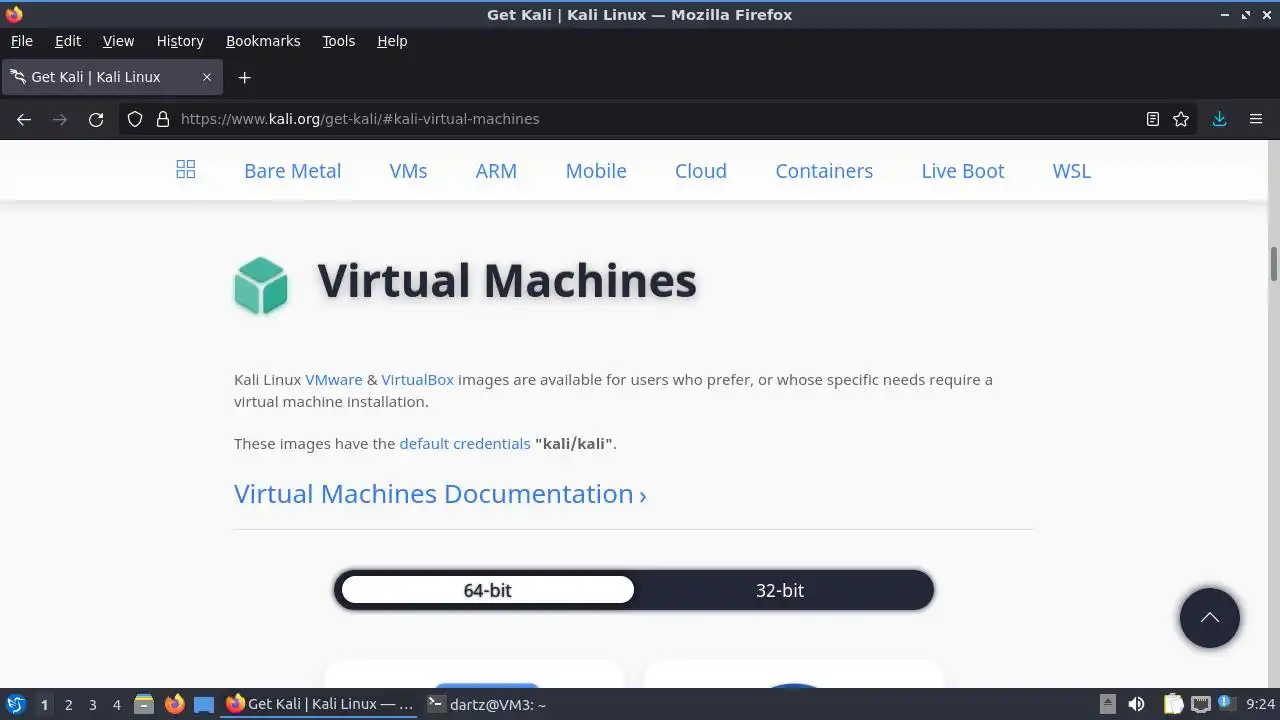
Task: Switch to workspace 2
Action: coord(68,705)
